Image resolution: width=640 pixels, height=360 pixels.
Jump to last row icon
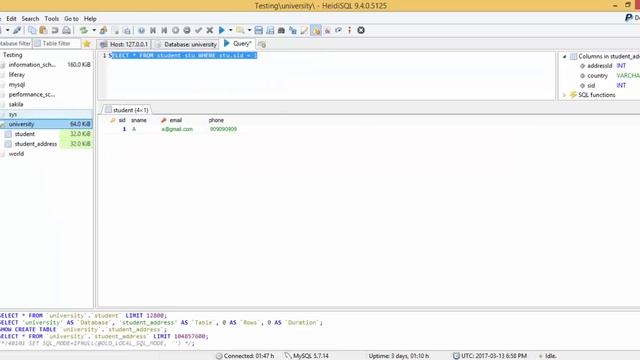point(164,30)
